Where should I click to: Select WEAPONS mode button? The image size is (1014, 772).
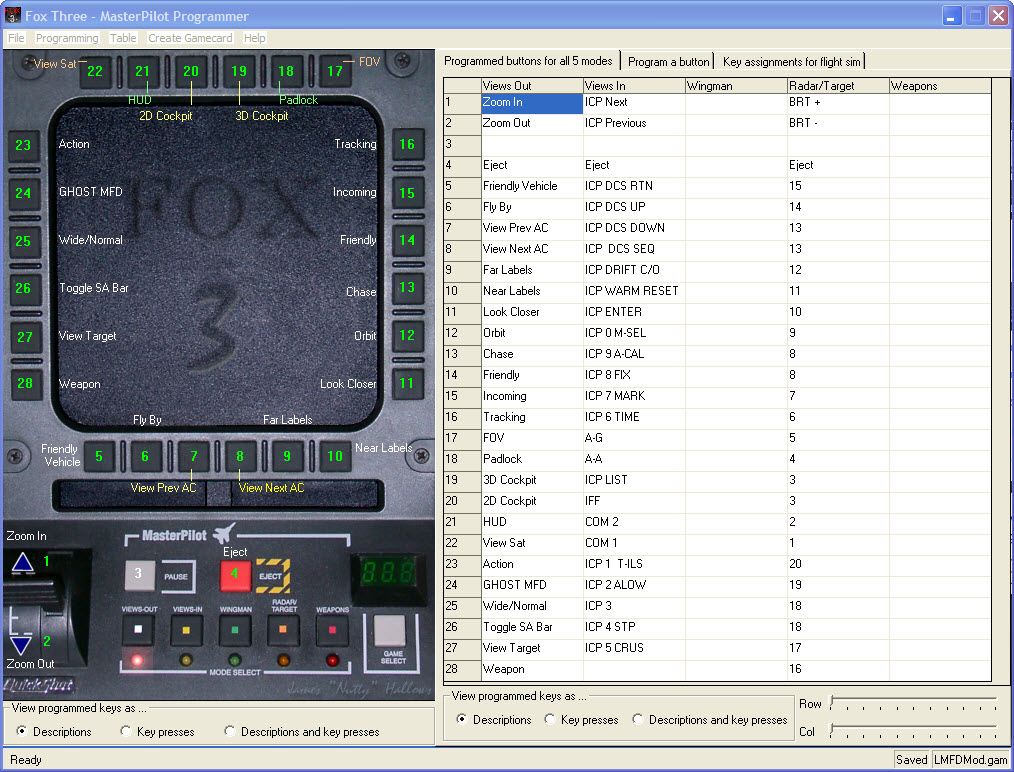pyautogui.click(x=332, y=630)
